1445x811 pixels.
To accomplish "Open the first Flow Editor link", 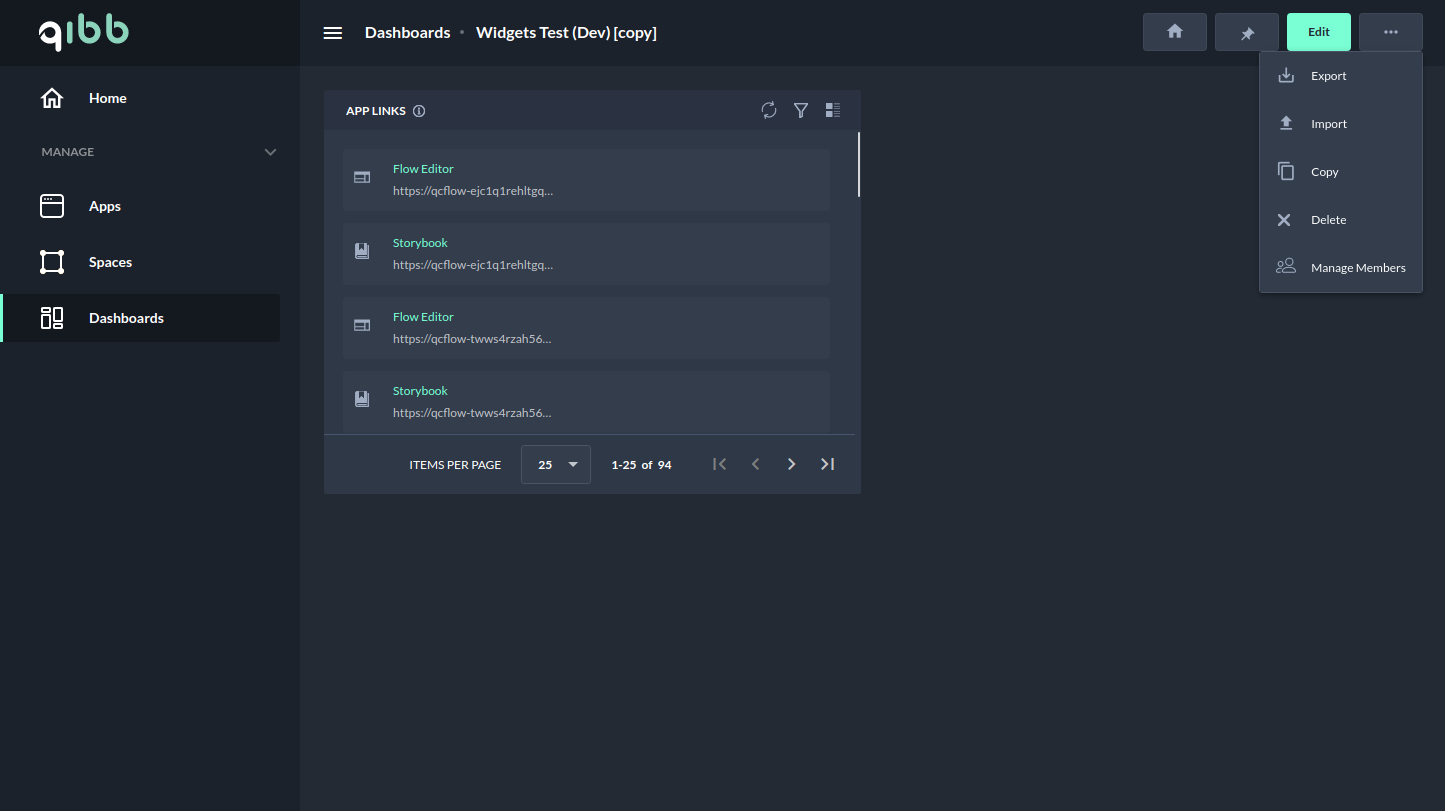I will tap(423, 169).
